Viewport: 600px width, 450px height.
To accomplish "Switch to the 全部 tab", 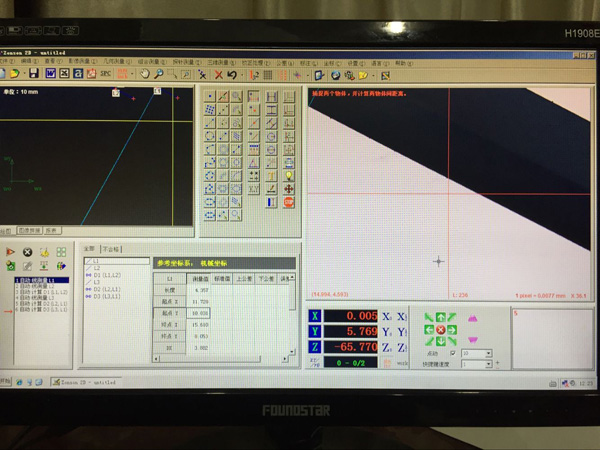I will click(x=88, y=248).
